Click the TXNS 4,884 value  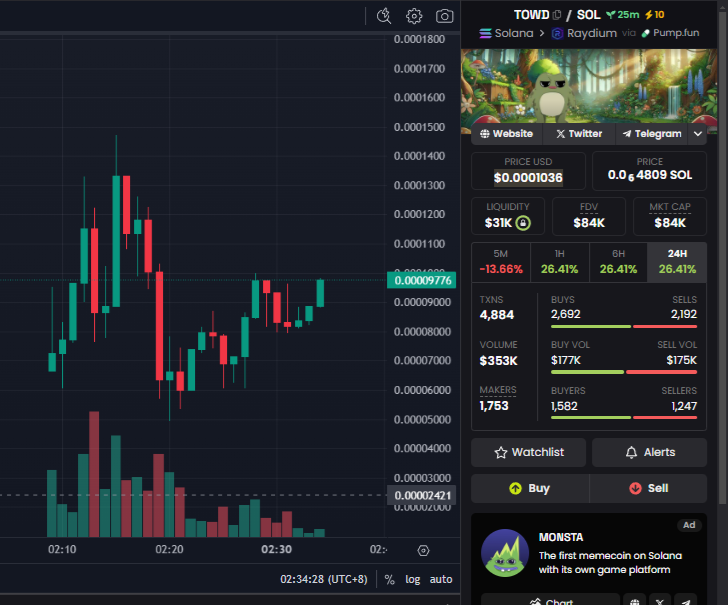(497, 315)
